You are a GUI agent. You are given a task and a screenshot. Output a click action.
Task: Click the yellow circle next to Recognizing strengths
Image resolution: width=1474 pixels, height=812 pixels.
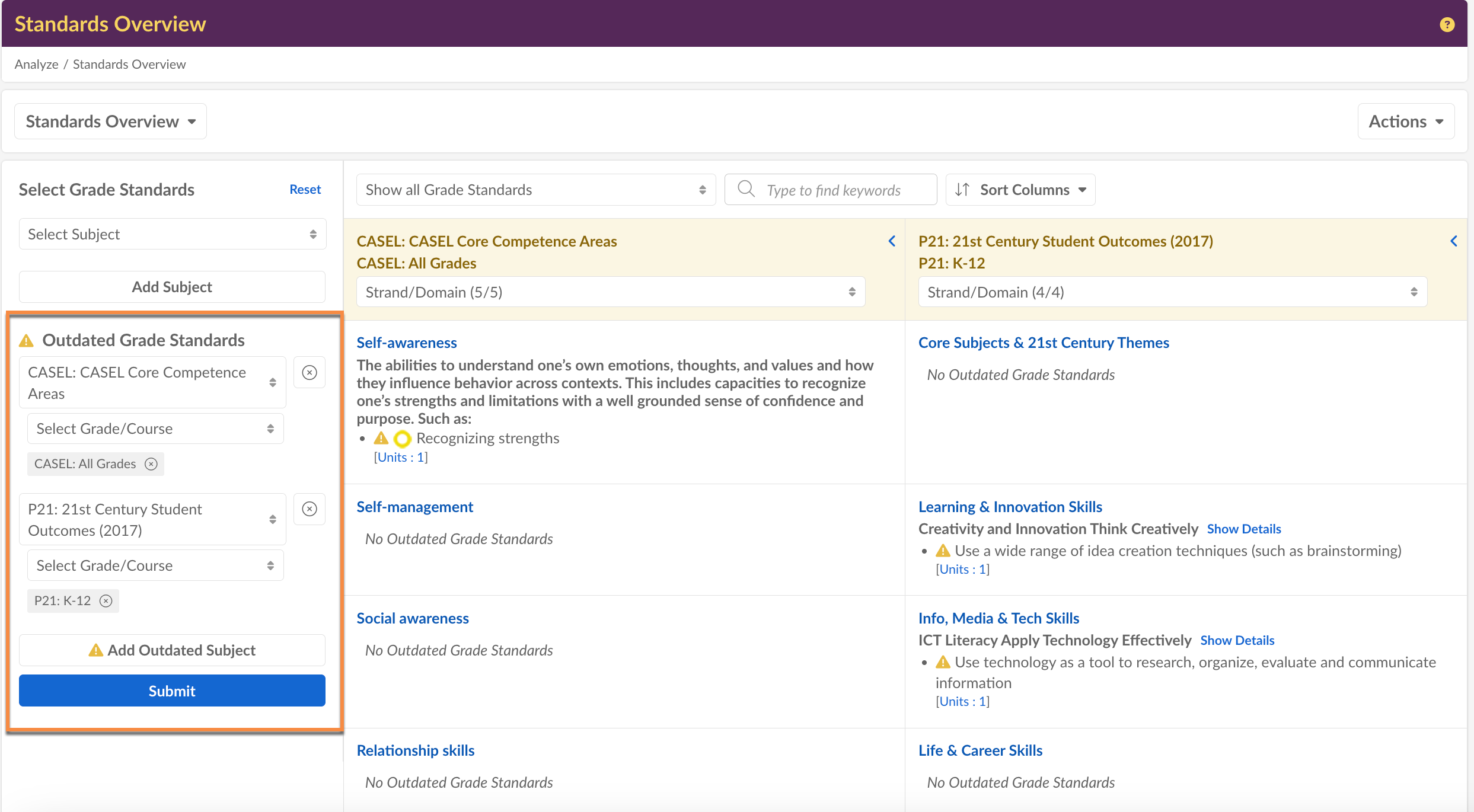(402, 439)
